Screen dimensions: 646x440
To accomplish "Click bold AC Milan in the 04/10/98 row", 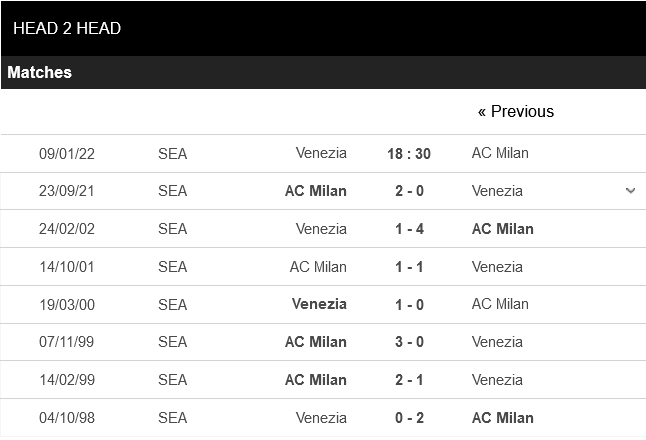I will [x=502, y=418].
